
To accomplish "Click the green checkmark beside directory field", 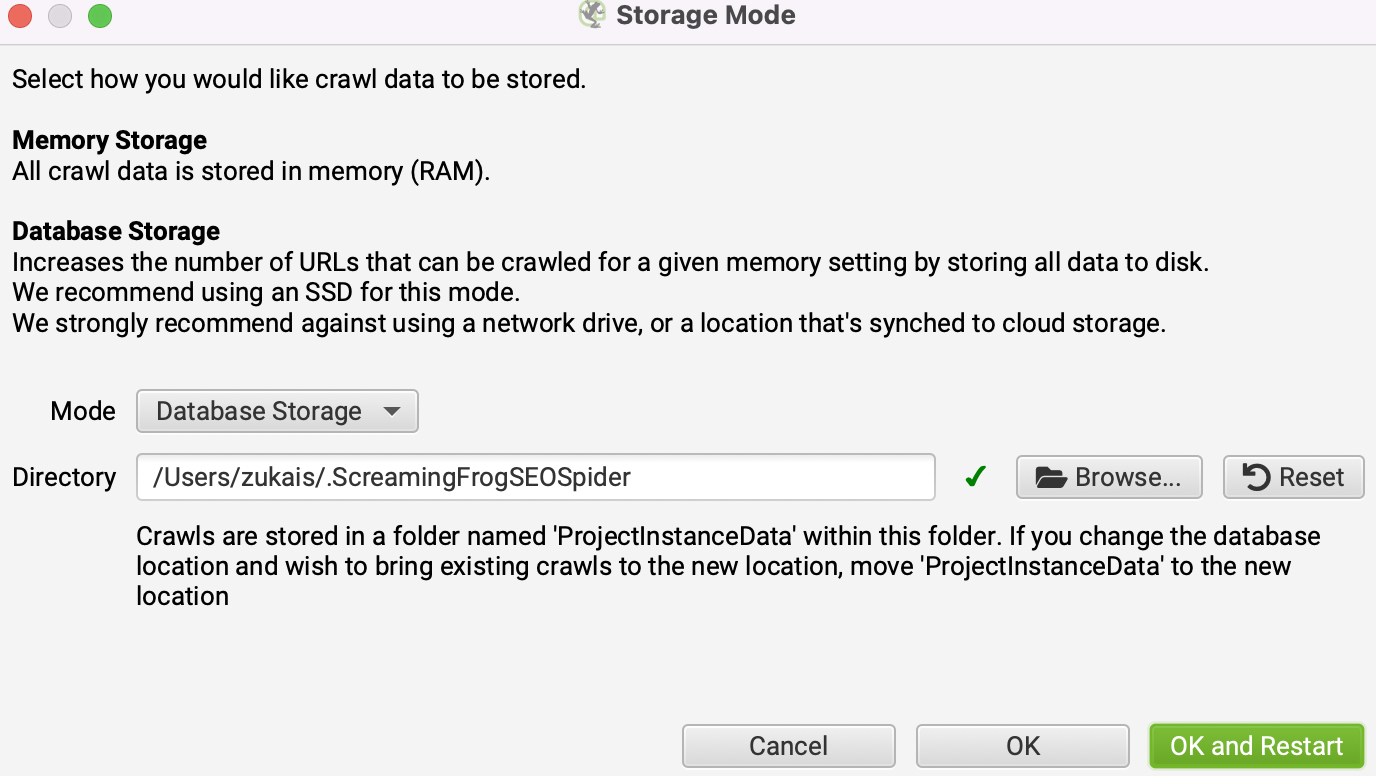I will (x=976, y=477).
